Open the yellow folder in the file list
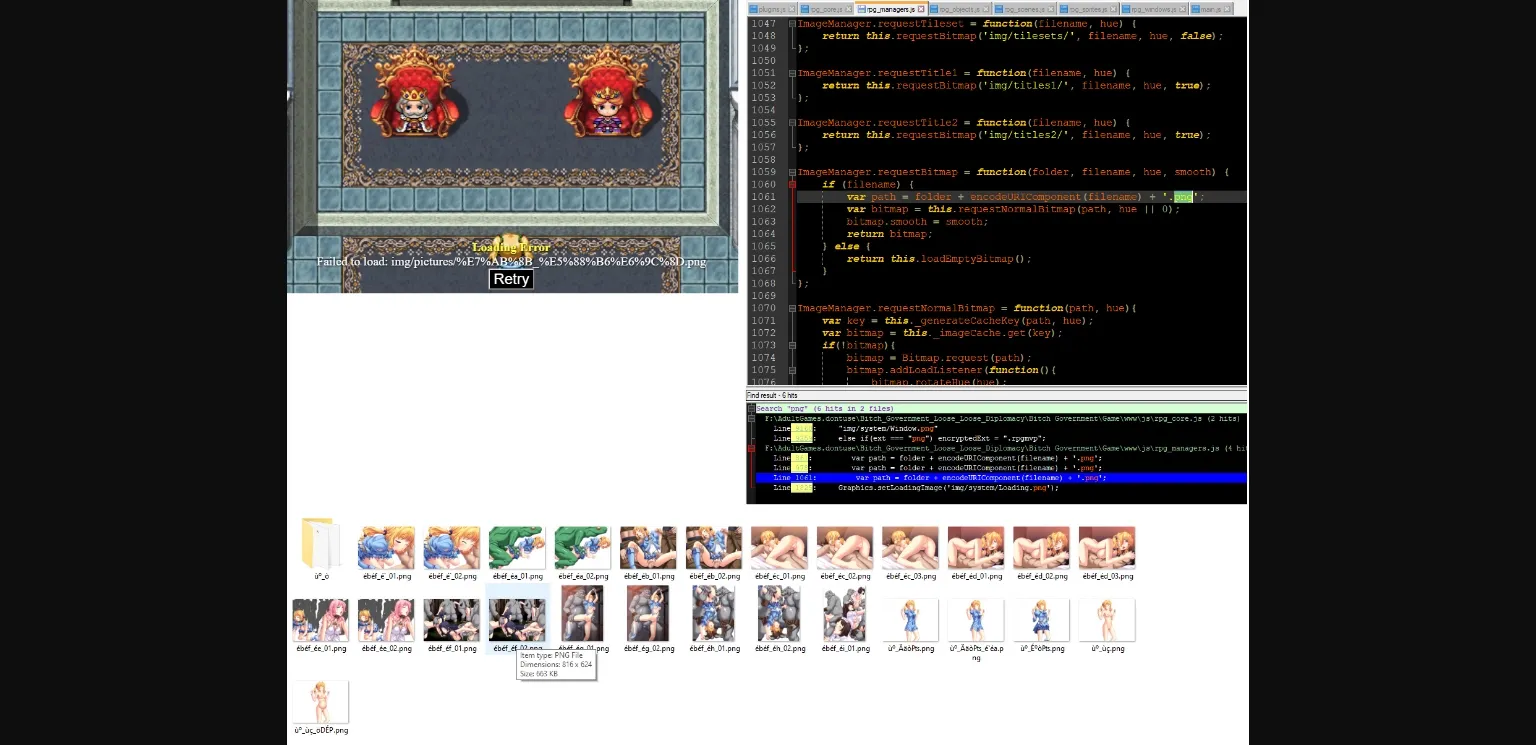 320,545
